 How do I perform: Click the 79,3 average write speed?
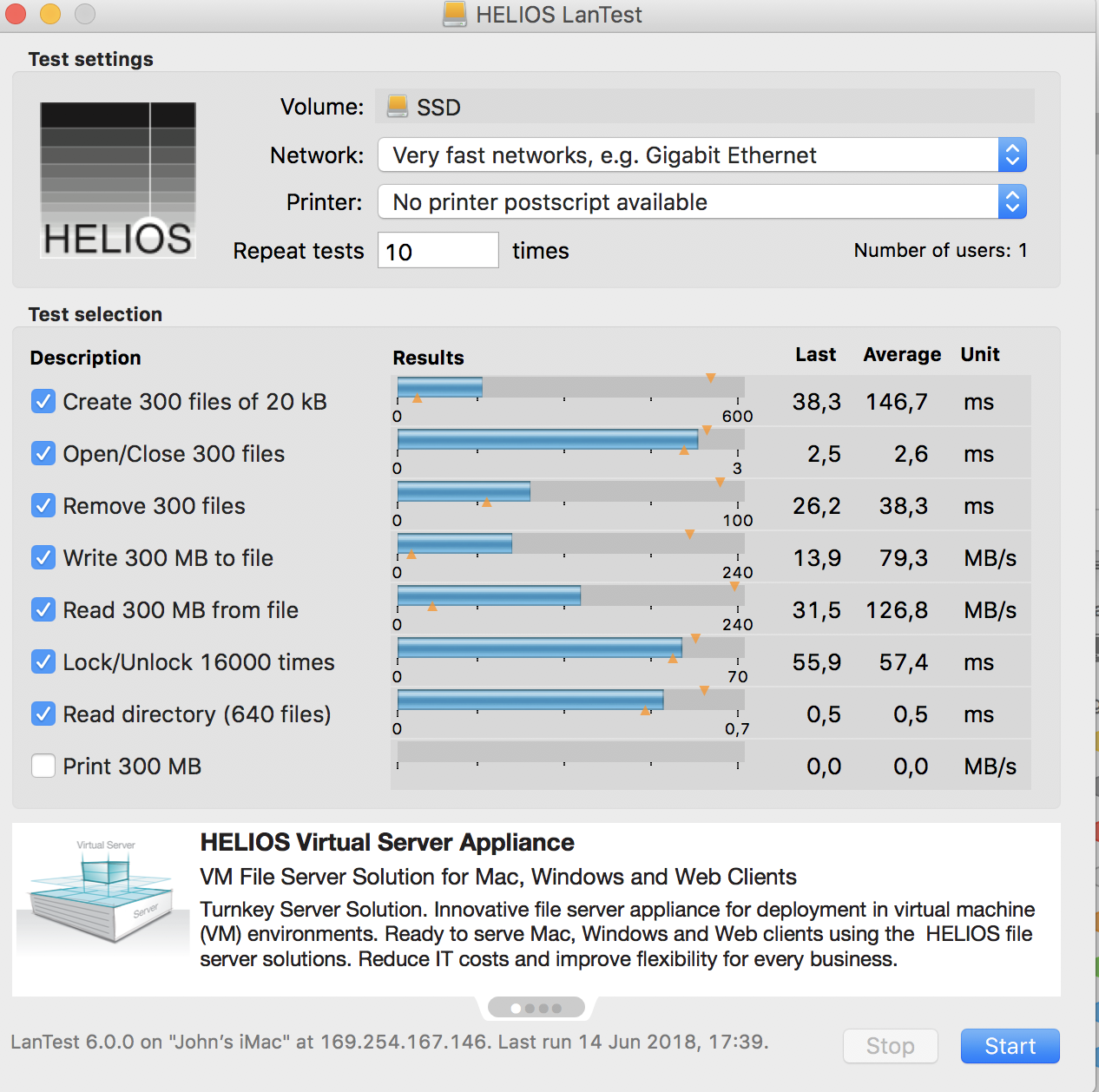pos(904,558)
